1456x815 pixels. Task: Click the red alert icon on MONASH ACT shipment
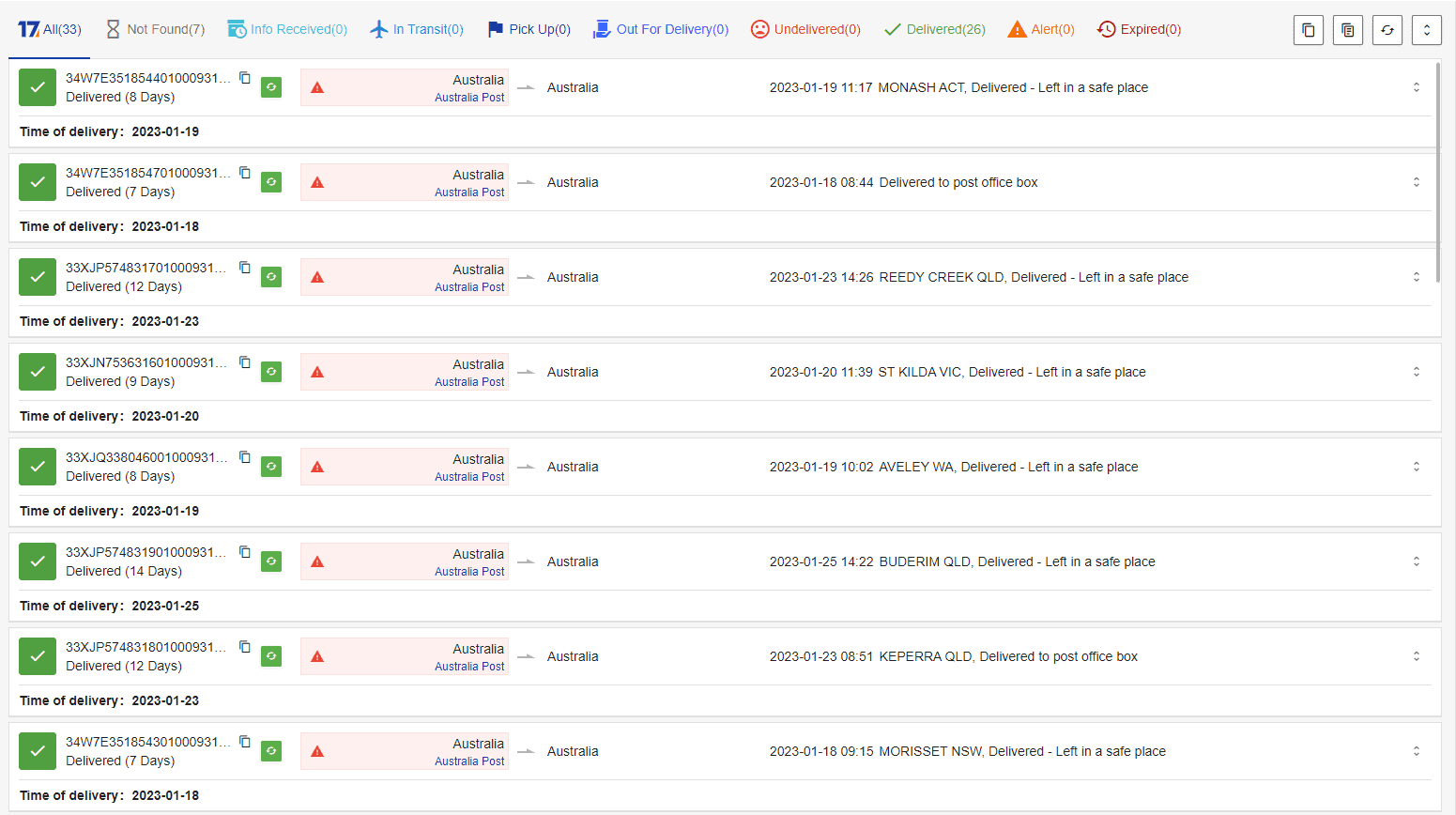coord(317,86)
